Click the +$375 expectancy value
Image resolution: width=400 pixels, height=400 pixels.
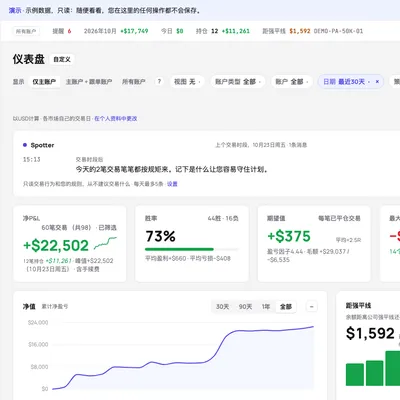289,236
